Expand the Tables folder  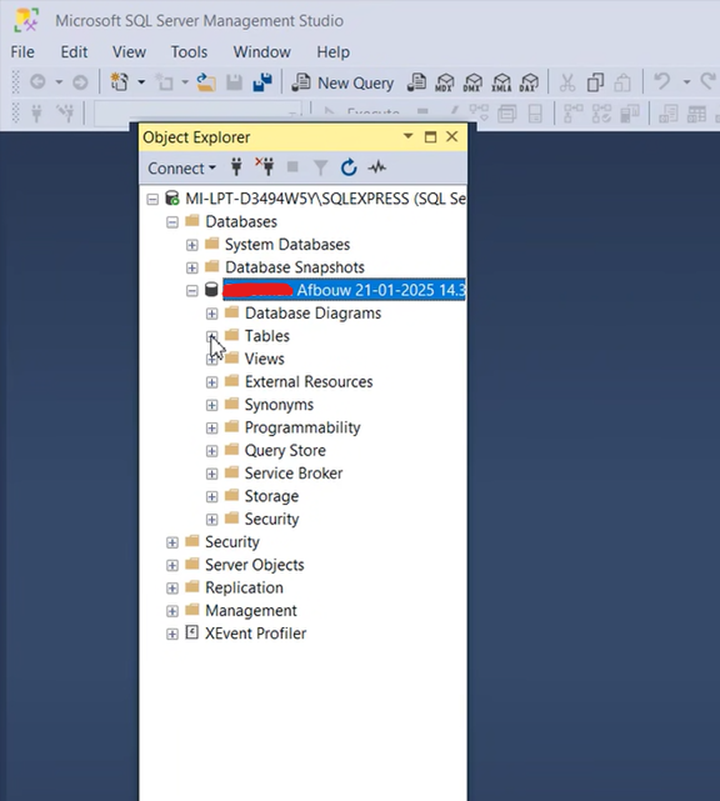tap(212, 336)
